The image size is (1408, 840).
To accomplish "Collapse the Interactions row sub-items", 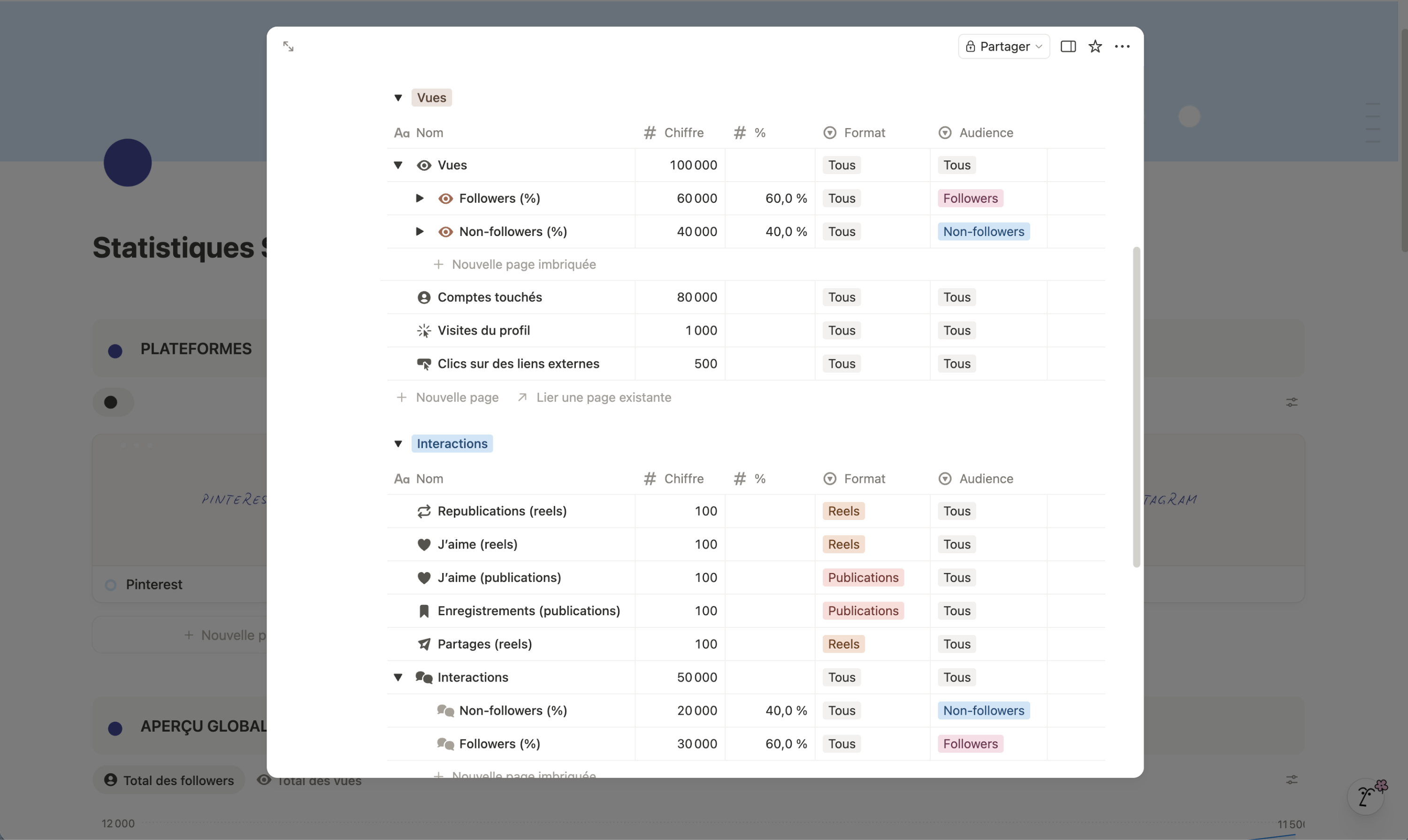I will coord(398,678).
